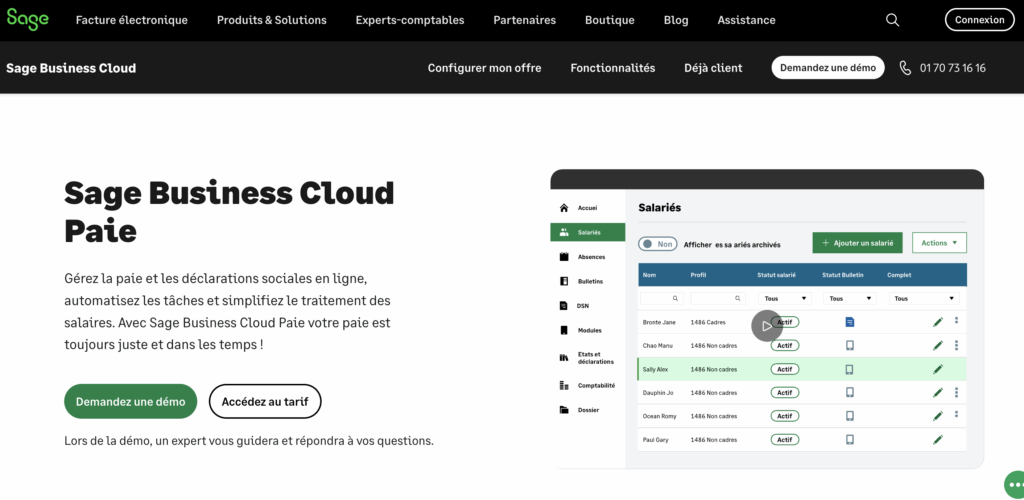Click the Comptabilité icon in sidebar

click(564, 386)
